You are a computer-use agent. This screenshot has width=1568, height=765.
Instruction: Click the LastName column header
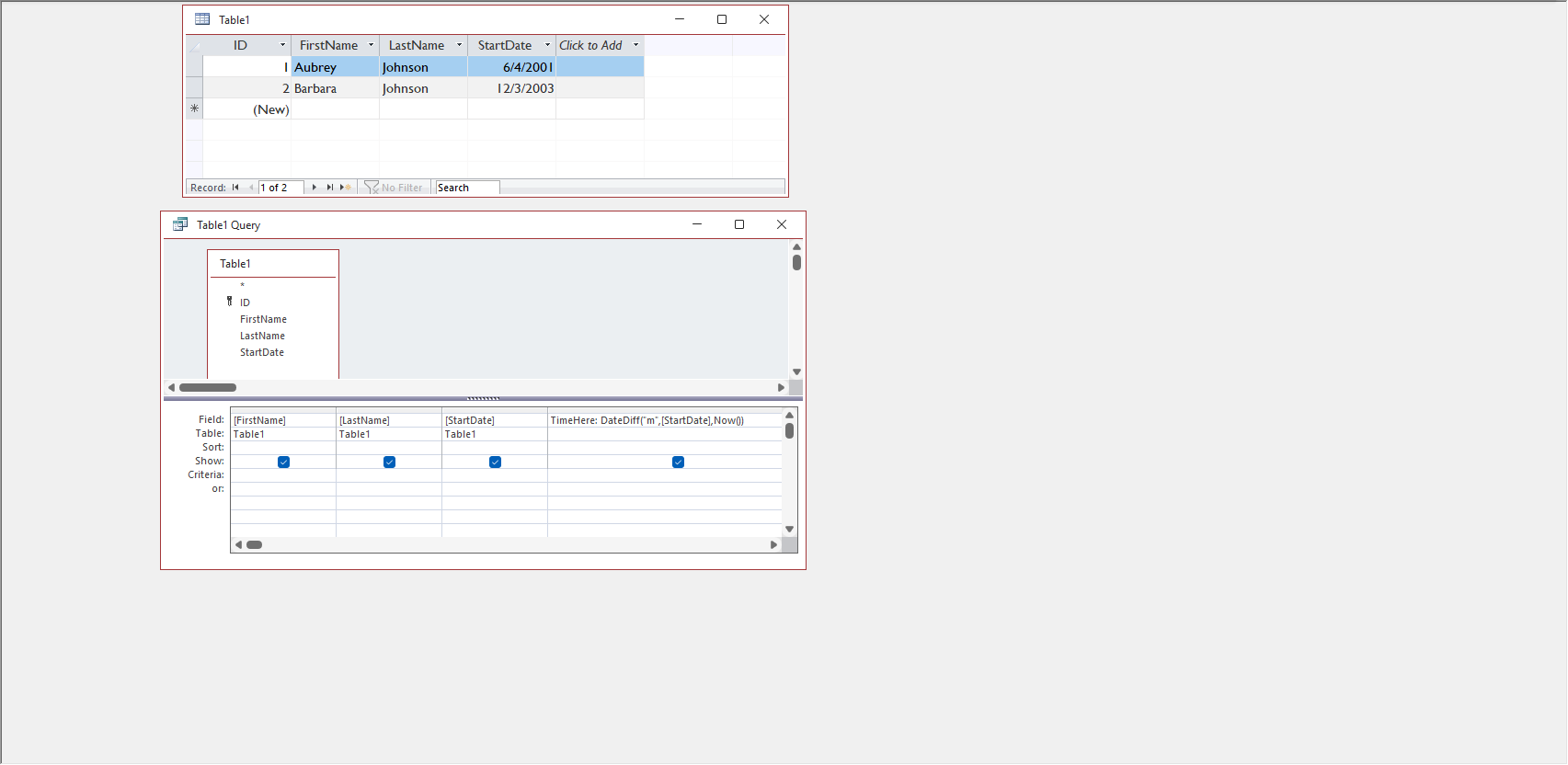point(416,45)
